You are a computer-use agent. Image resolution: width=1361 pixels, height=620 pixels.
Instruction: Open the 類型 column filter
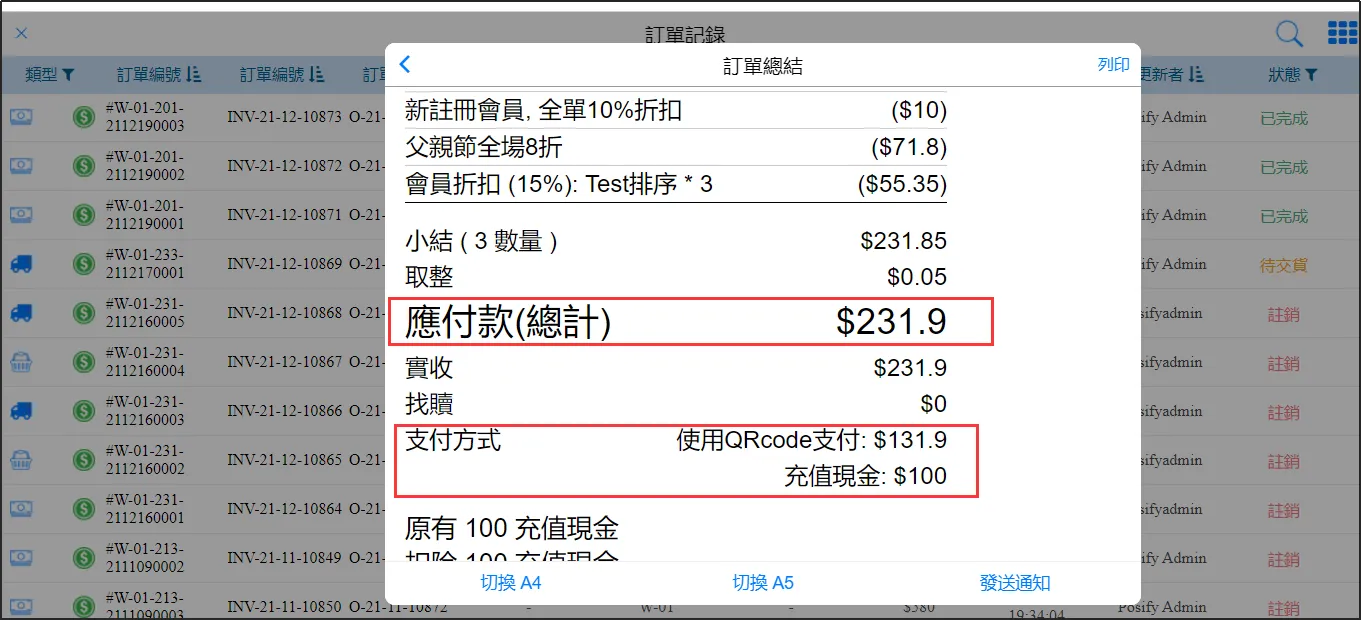click(50, 75)
